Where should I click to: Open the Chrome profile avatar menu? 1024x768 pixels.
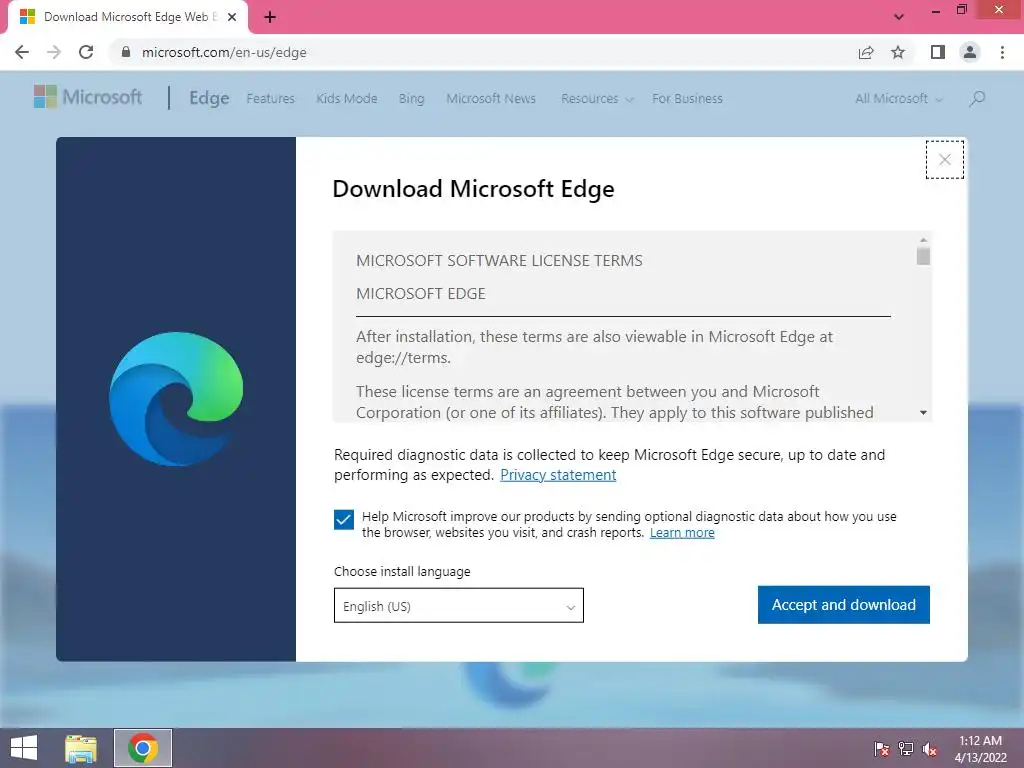coord(970,52)
